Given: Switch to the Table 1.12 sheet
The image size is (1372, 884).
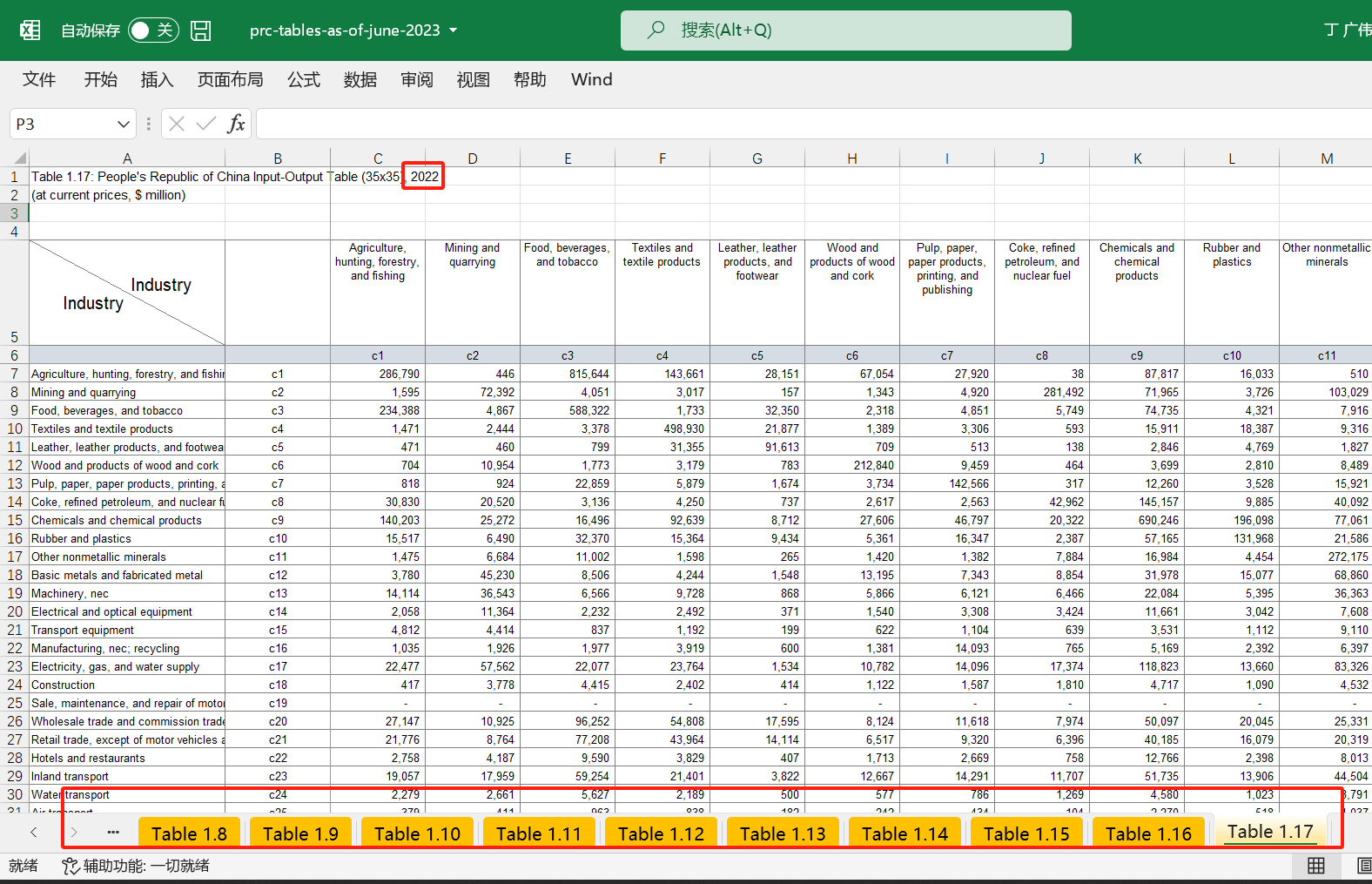Looking at the screenshot, I should coord(661,833).
